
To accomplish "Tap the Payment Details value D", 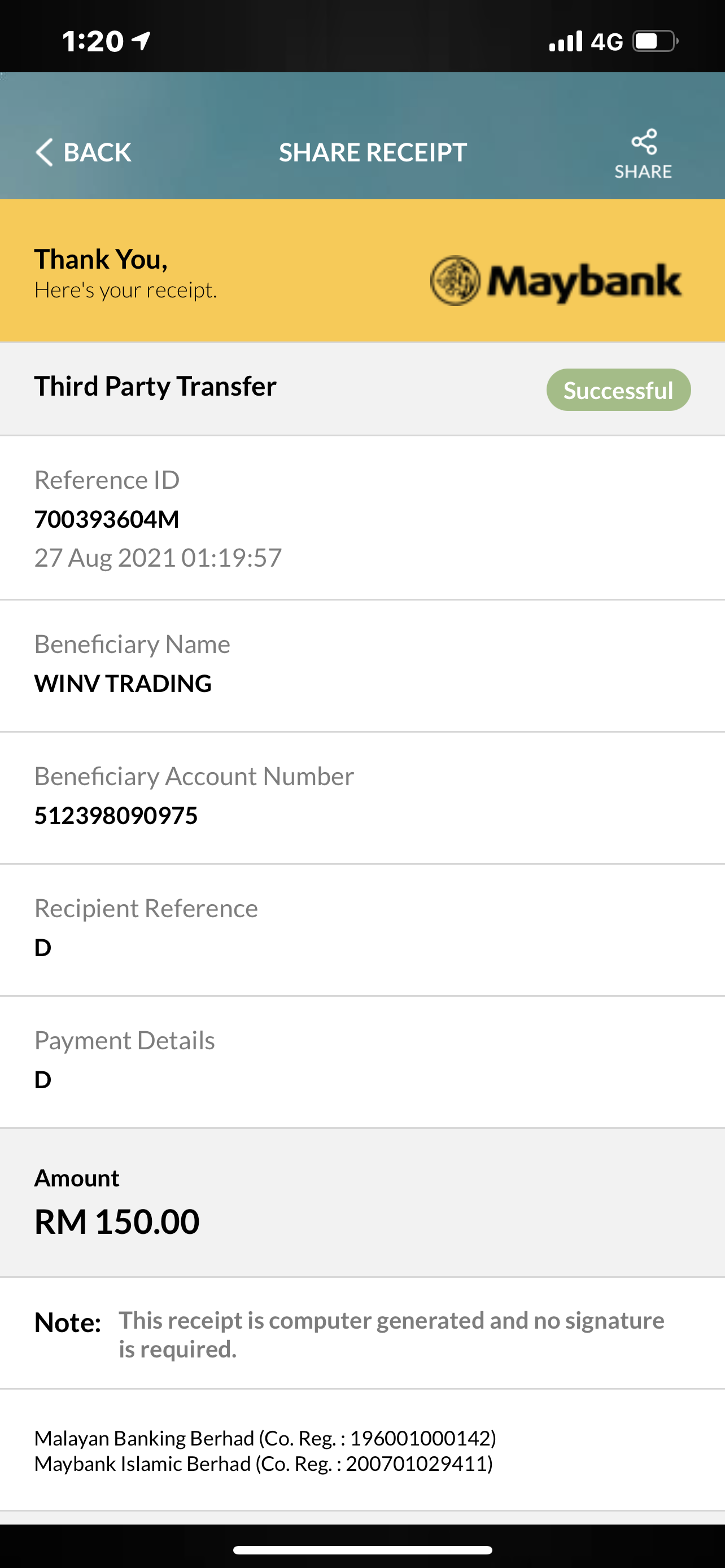I will pyautogui.click(x=42, y=1080).
